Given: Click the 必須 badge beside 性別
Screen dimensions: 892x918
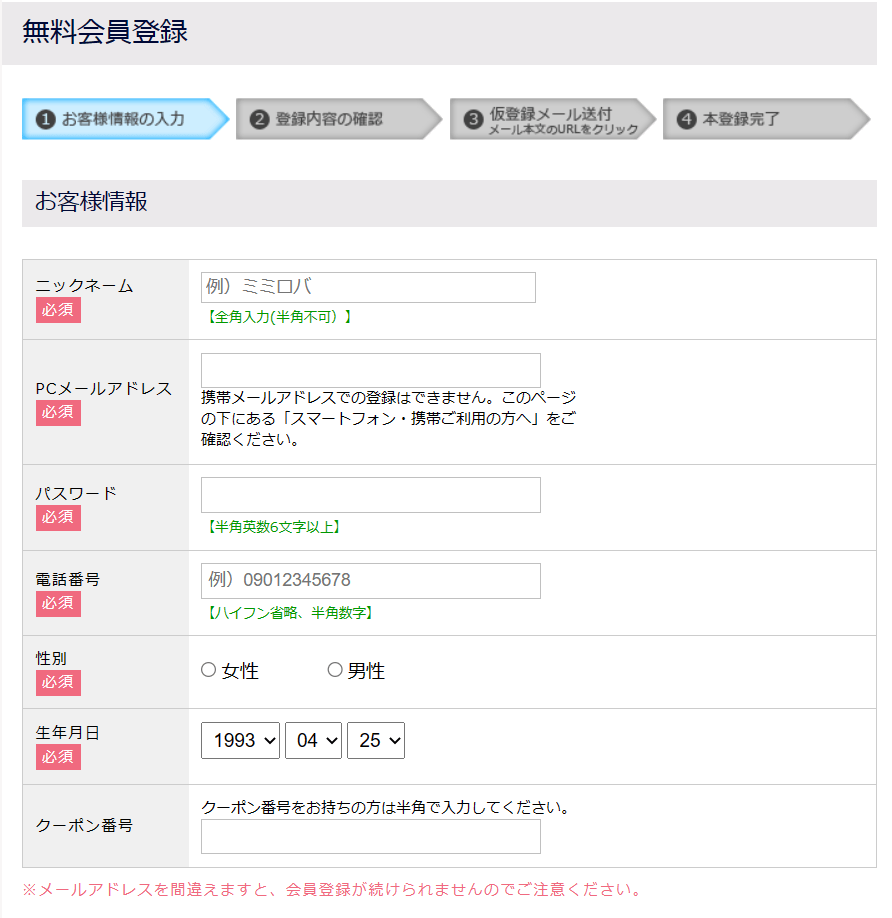Looking at the screenshot, I should pyautogui.click(x=57, y=682).
